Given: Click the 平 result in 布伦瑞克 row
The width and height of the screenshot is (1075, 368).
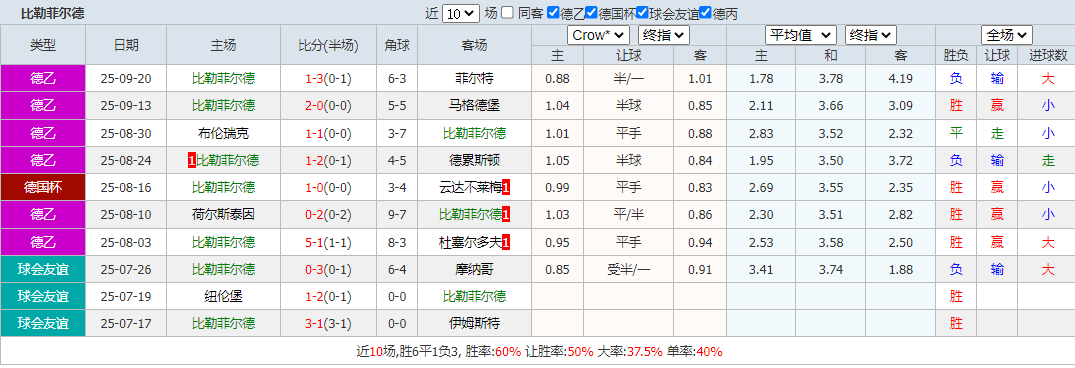Looking at the screenshot, I should [x=956, y=133].
